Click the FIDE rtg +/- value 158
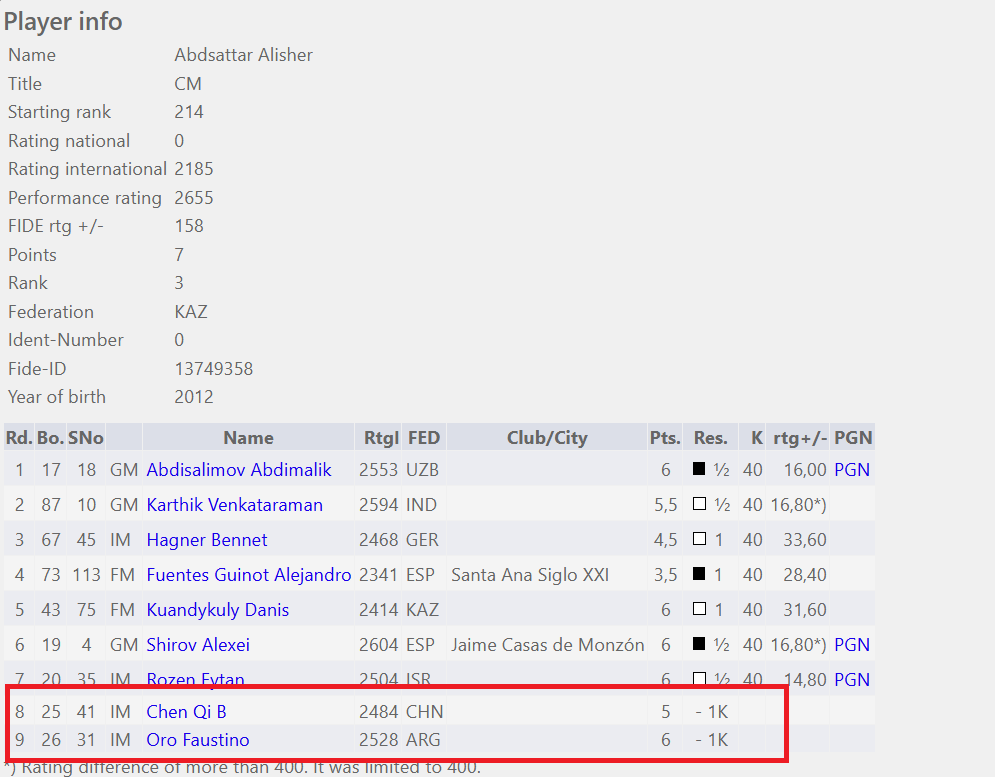Image resolution: width=995 pixels, height=777 pixels. 188,226
